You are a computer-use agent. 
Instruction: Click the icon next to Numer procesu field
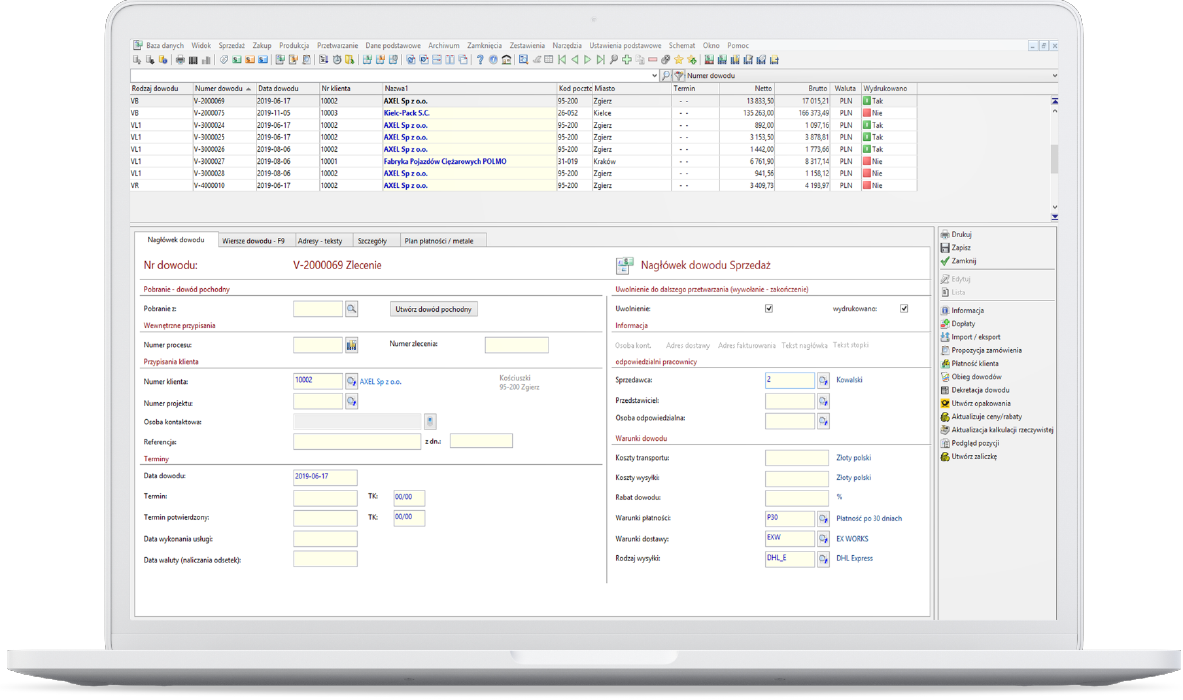point(351,345)
